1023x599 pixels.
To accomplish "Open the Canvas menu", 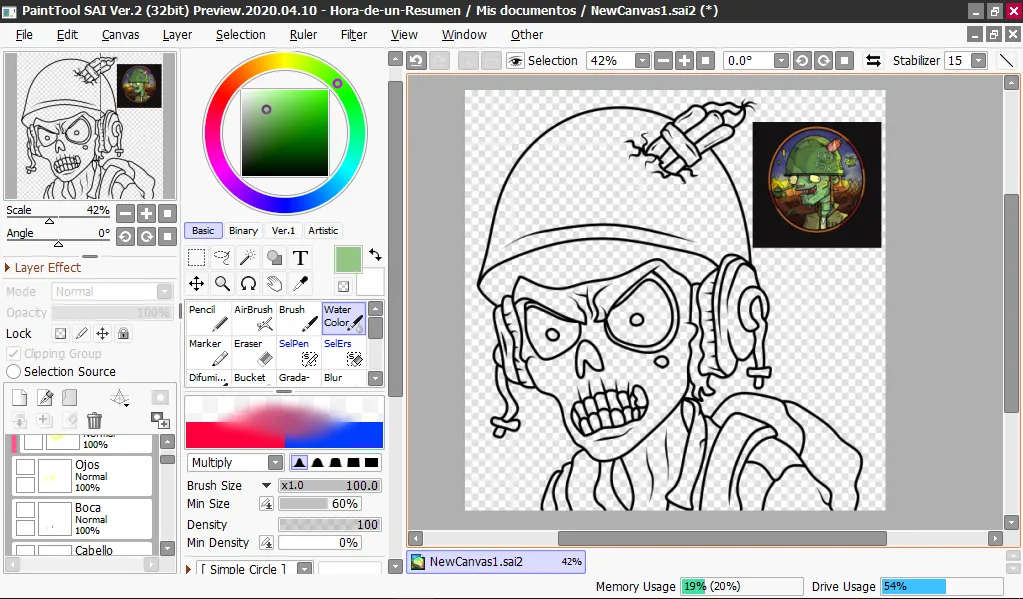I will click(x=121, y=35).
